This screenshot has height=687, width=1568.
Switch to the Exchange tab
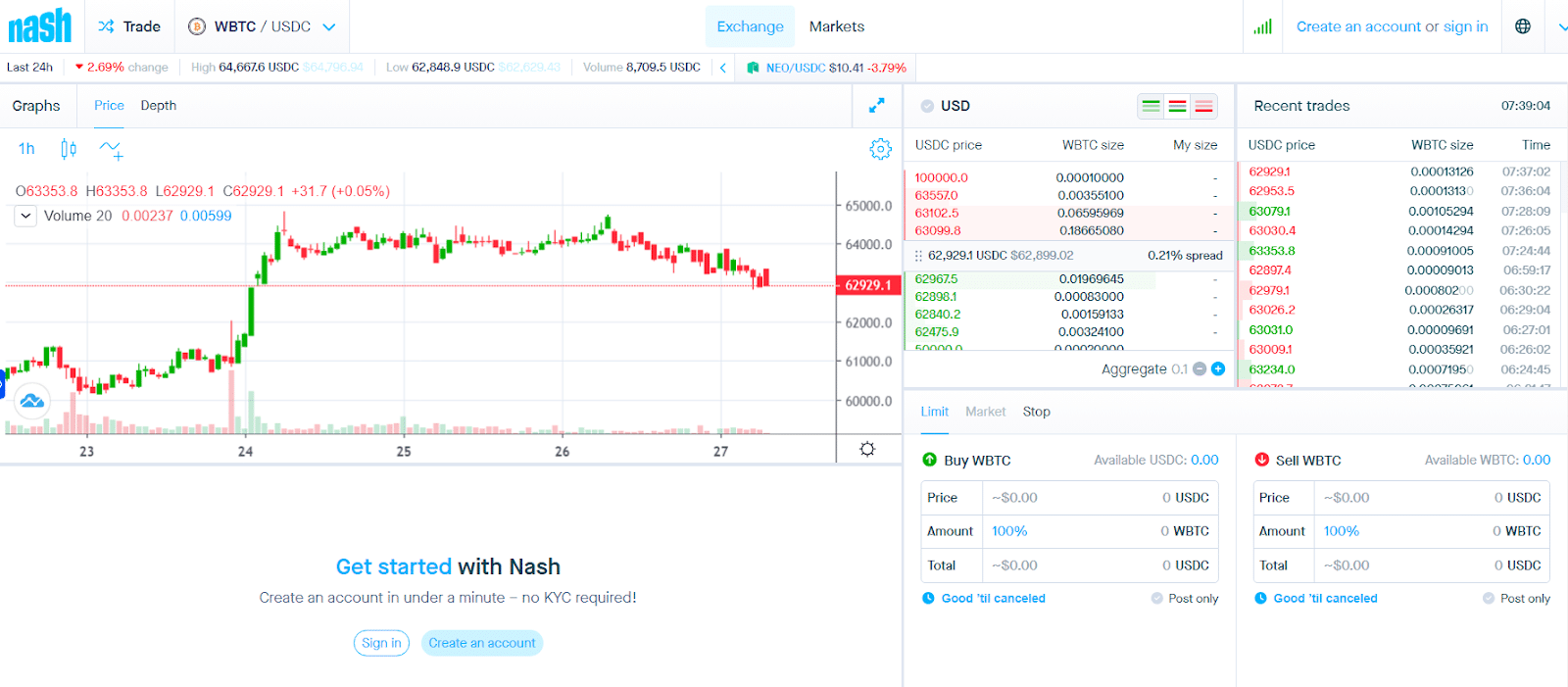(750, 26)
